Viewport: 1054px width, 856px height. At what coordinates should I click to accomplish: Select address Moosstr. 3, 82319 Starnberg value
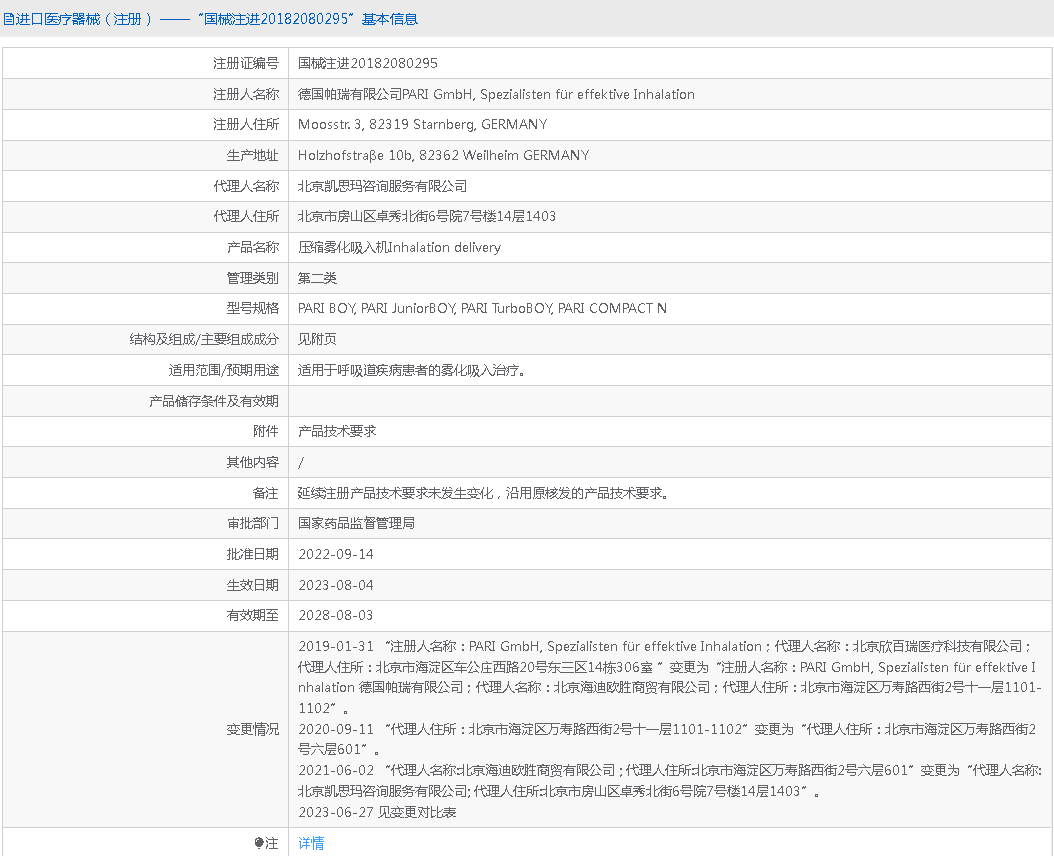coord(423,124)
